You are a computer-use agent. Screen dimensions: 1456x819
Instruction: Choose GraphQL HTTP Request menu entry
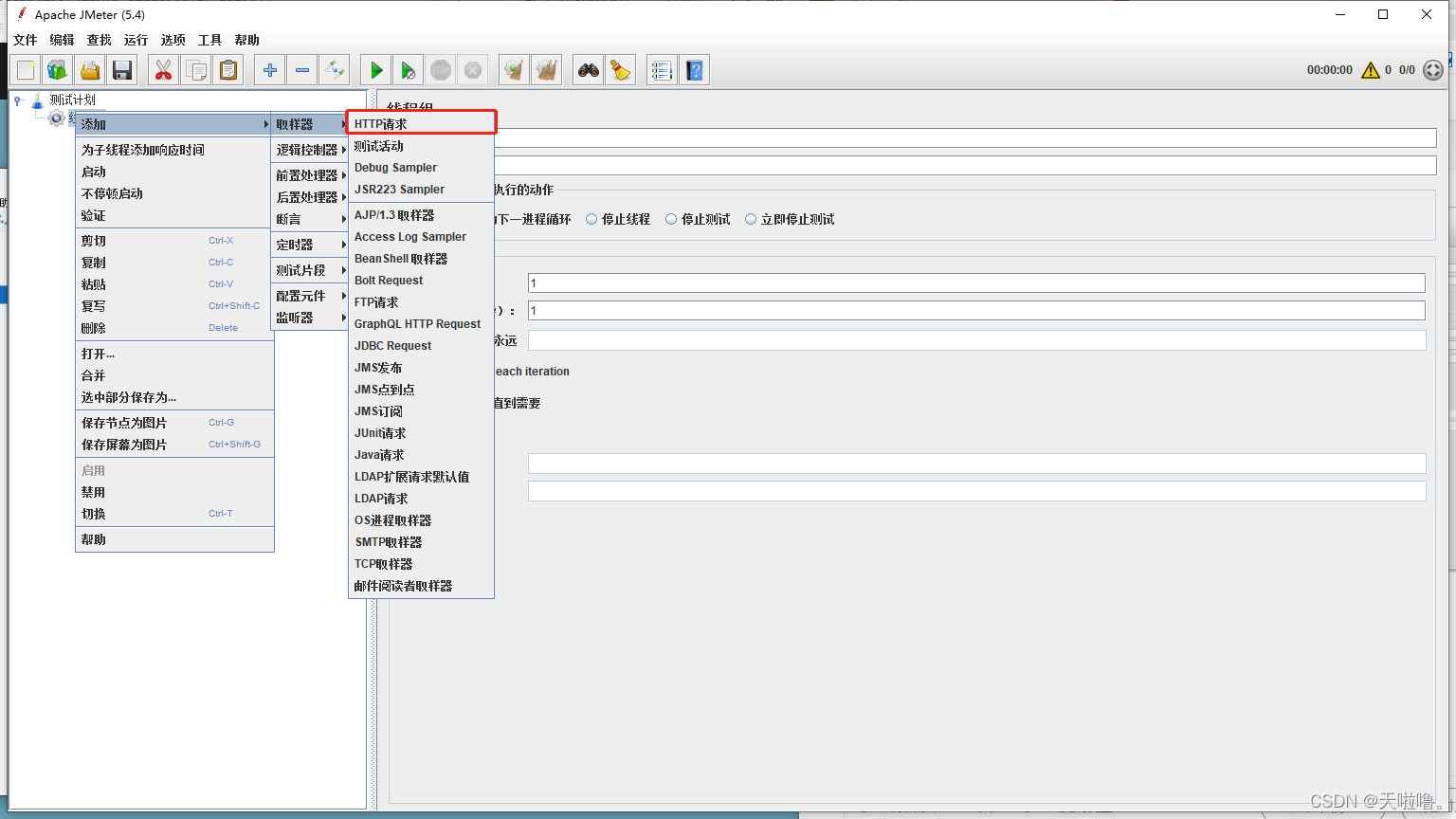[x=421, y=324]
